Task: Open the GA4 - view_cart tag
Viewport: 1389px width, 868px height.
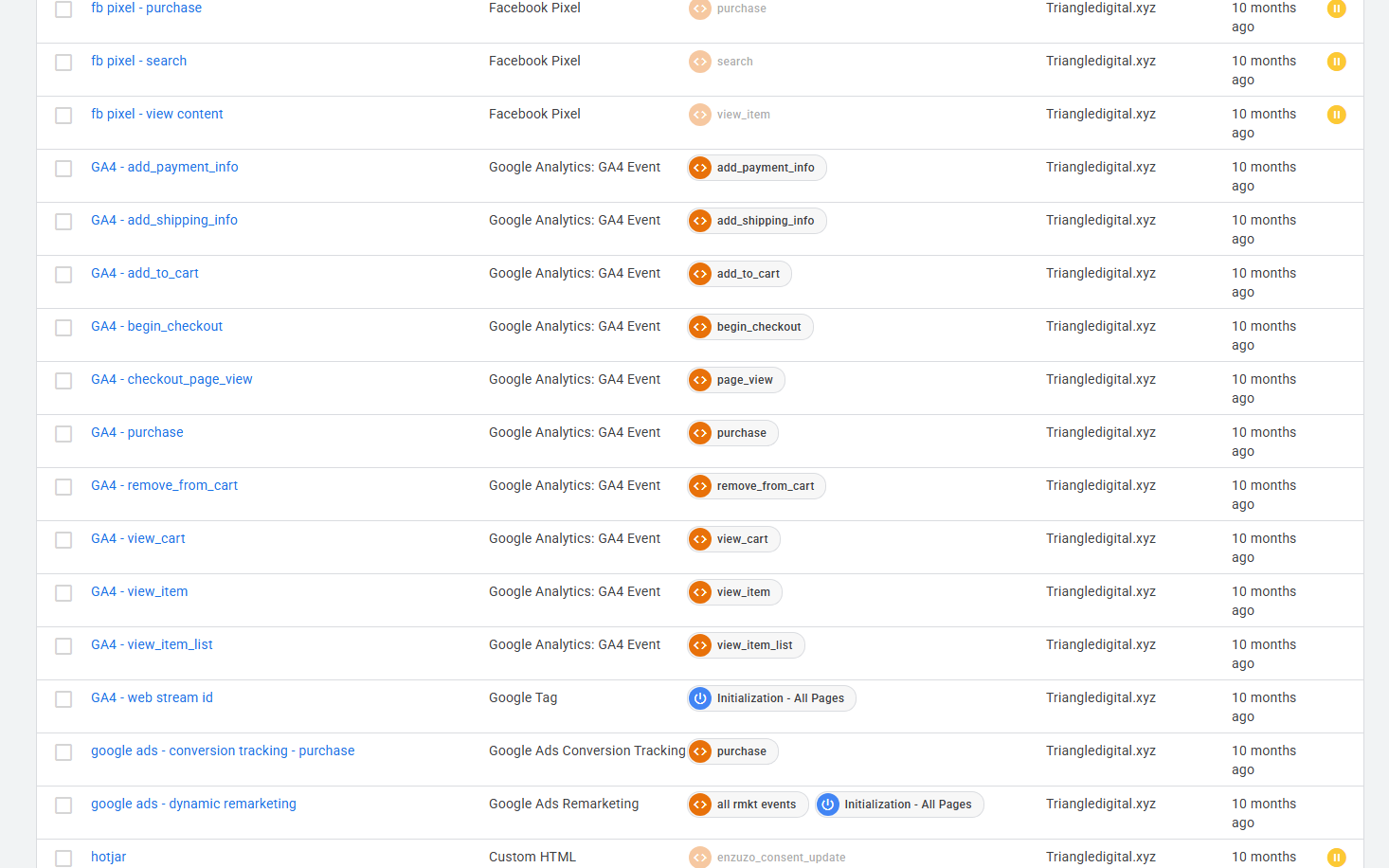Action: point(138,538)
